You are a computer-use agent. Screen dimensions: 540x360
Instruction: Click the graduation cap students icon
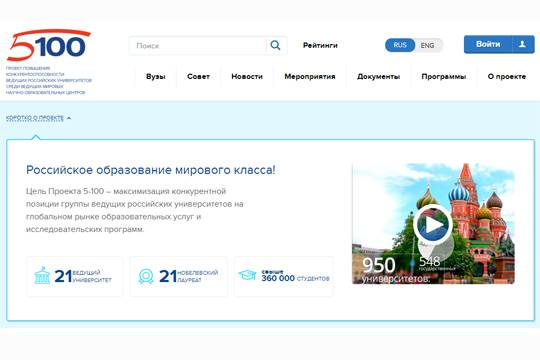pyautogui.click(x=248, y=275)
